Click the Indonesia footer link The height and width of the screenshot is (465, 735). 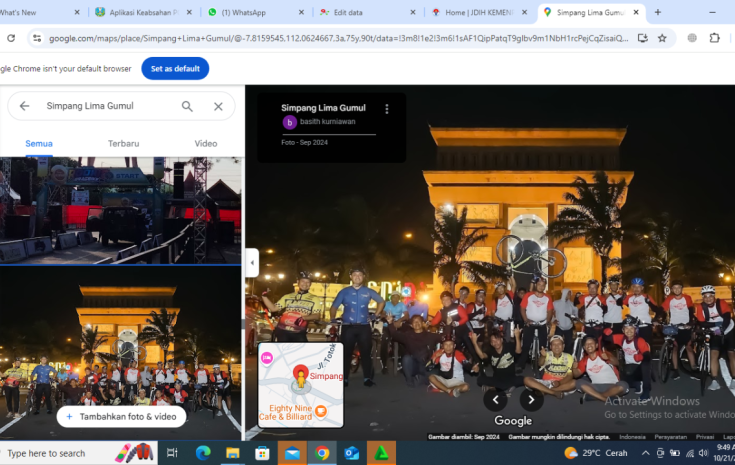click(x=632, y=437)
